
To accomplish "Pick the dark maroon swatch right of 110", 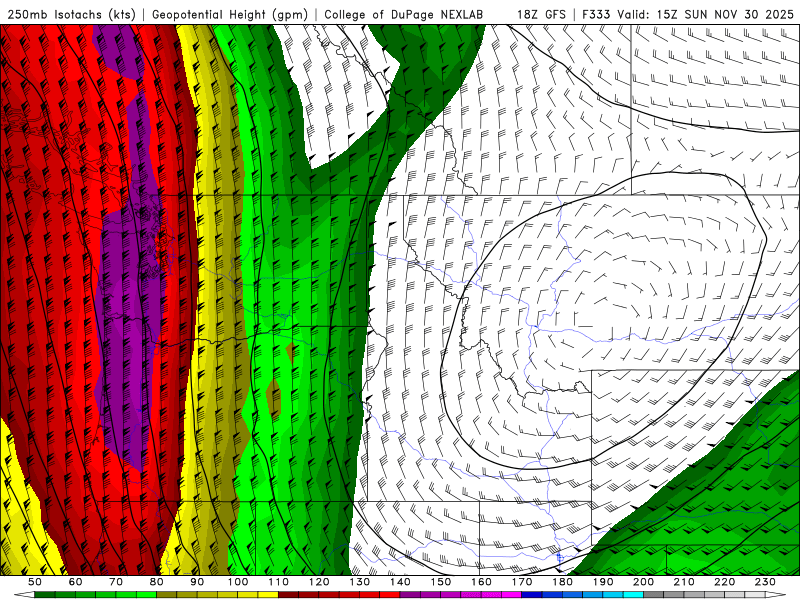I will tap(288, 595).
